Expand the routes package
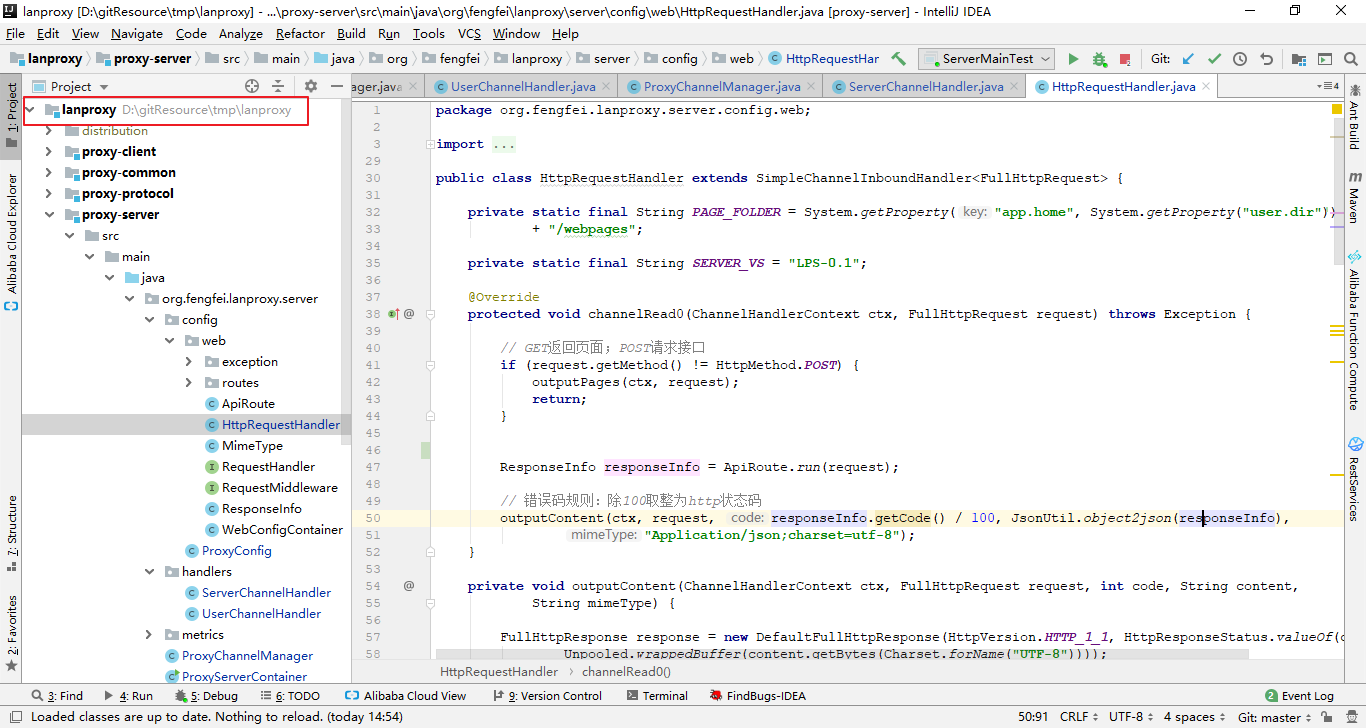This screenshot has height=728, width=1366. pos(189,383)
